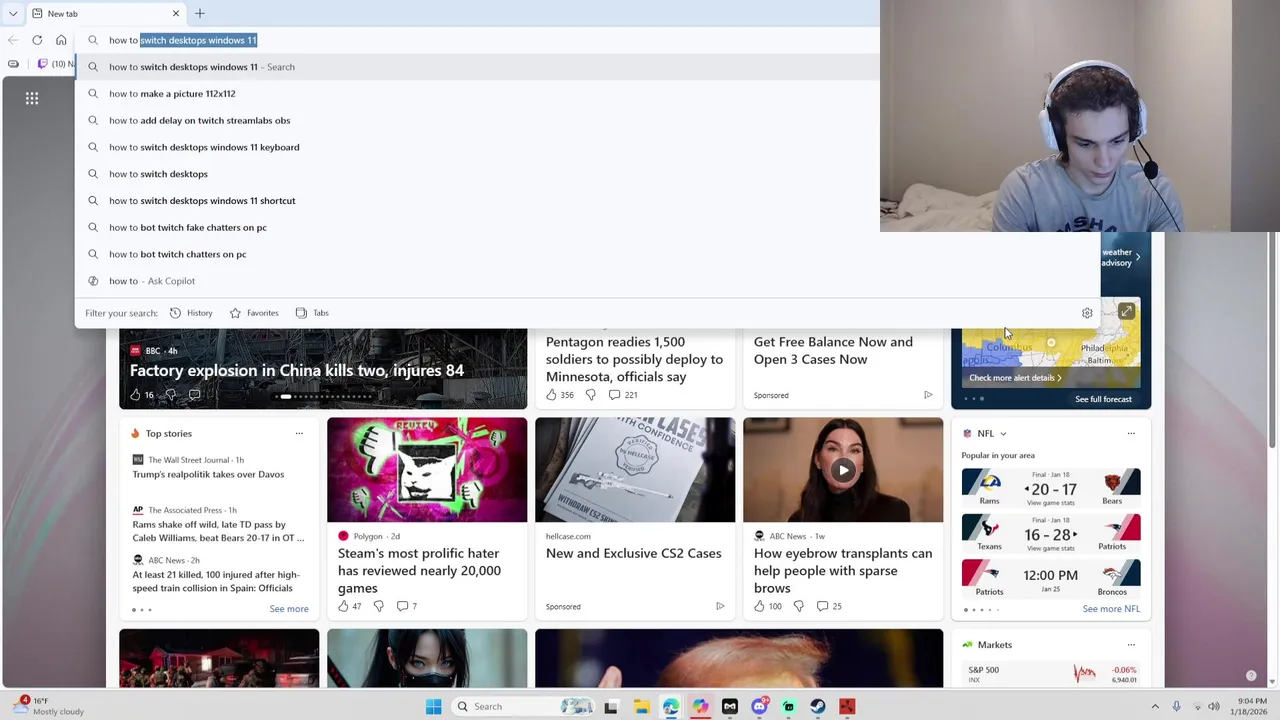Like the Factory explosion story
Image resolution: width=1280 pixels, height=720 pixels.
click(136, 395)
